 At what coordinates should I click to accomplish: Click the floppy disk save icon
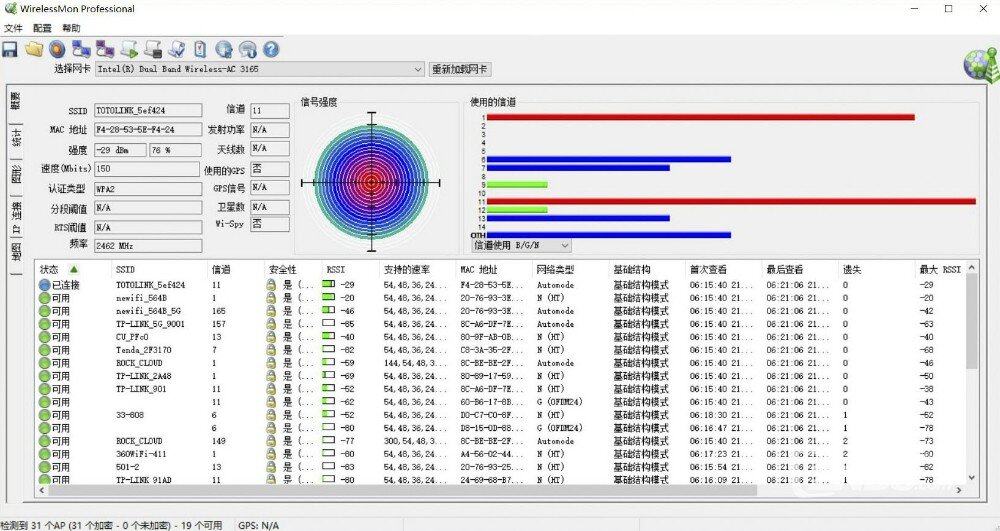tap(10, 50)
